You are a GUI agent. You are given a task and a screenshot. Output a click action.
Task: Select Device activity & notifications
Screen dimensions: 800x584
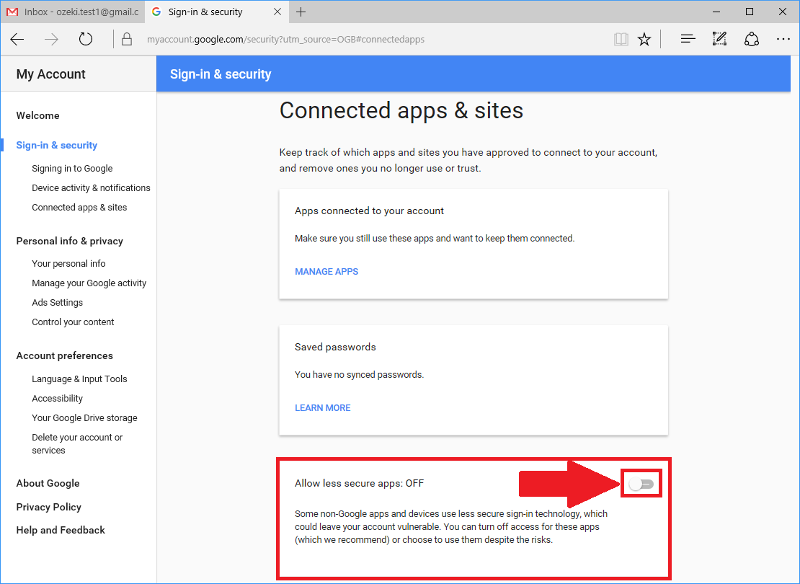(x=91, y=188)
